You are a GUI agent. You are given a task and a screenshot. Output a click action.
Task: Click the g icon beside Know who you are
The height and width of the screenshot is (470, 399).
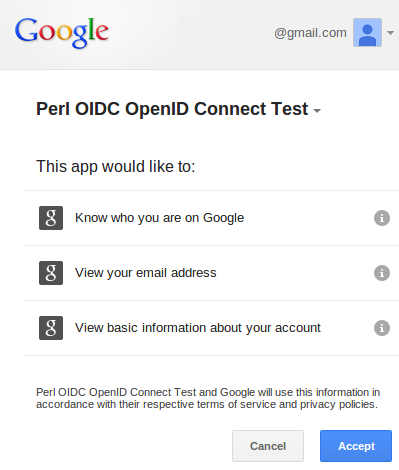pyautogui.click(x=51, y=218)
